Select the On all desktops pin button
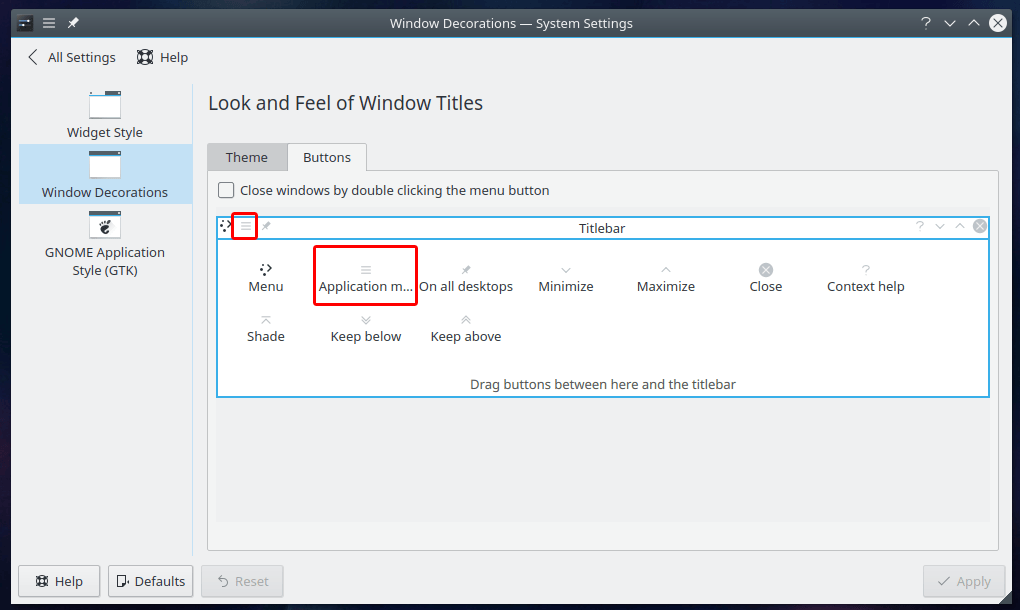Screen dimensions: 1020x610 point(465,270)
